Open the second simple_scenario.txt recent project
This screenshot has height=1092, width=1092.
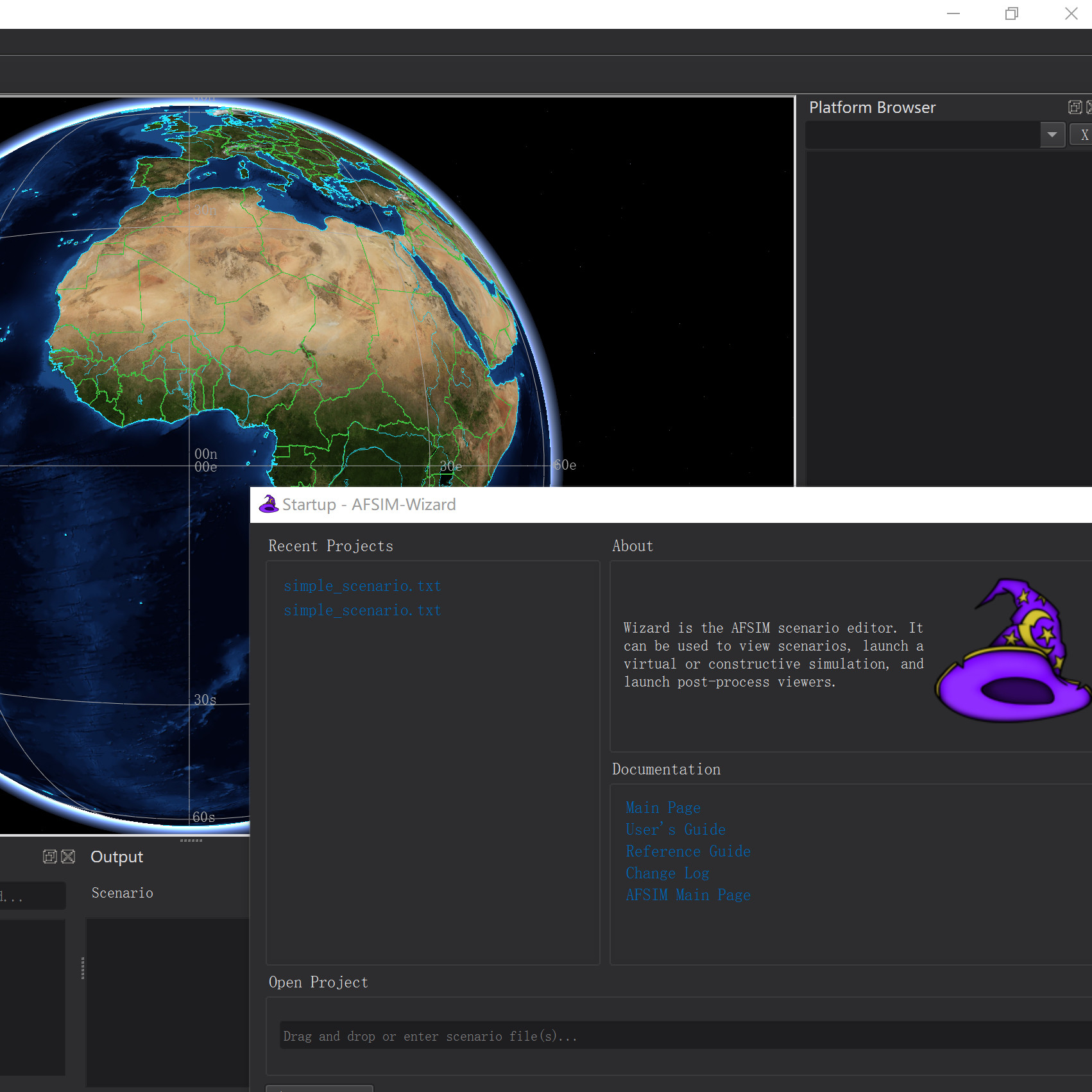pos(362,610)
